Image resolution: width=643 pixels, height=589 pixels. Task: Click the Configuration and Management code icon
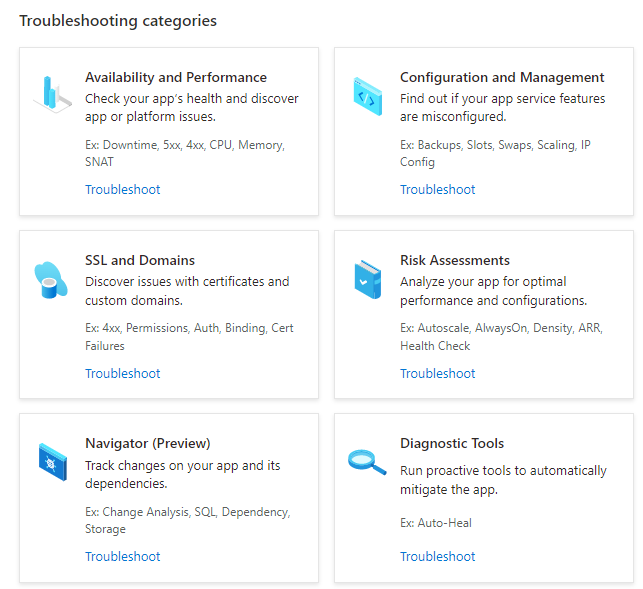pyautogui.click(x=368, y=96)
